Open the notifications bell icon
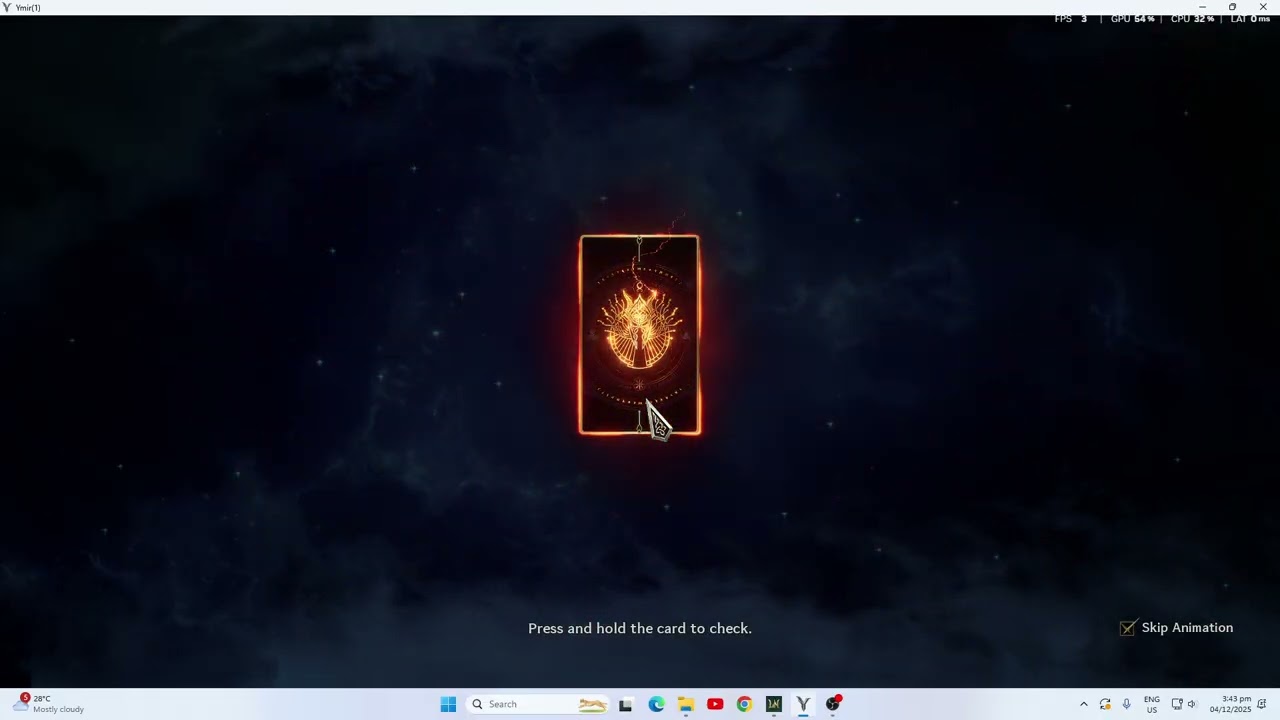Screen dimensions: 1280x720 click(x=1262, y=704)
